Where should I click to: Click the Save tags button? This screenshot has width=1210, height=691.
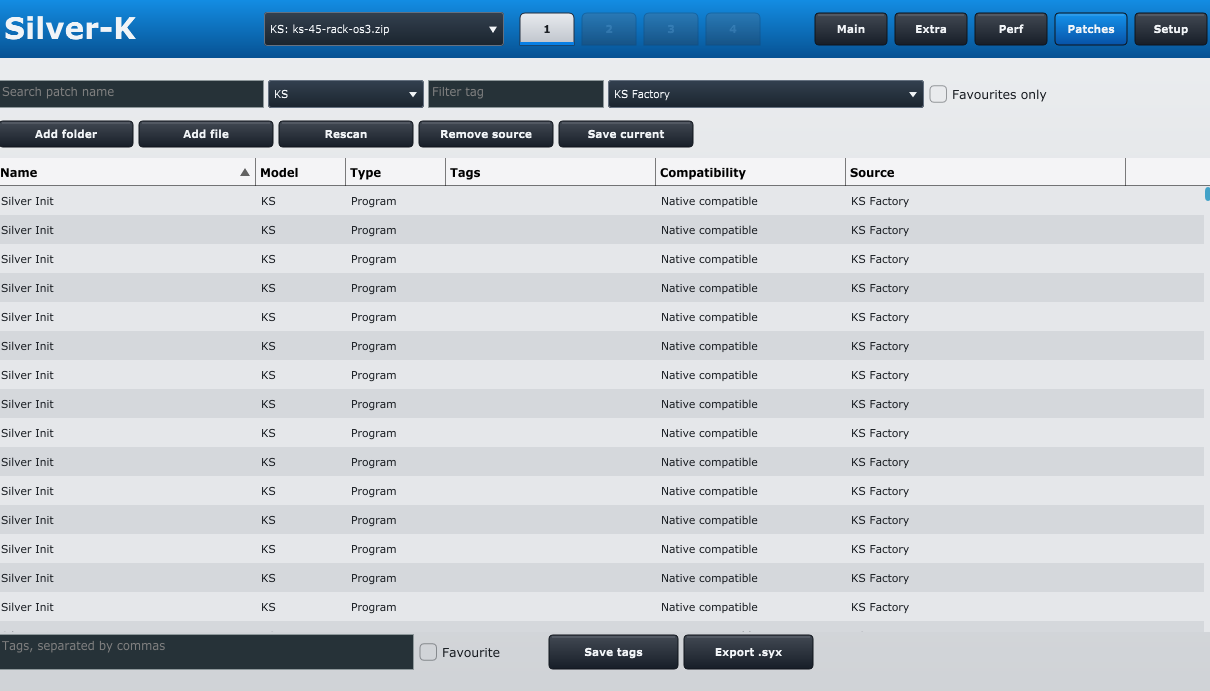click(x=613, y=652)
